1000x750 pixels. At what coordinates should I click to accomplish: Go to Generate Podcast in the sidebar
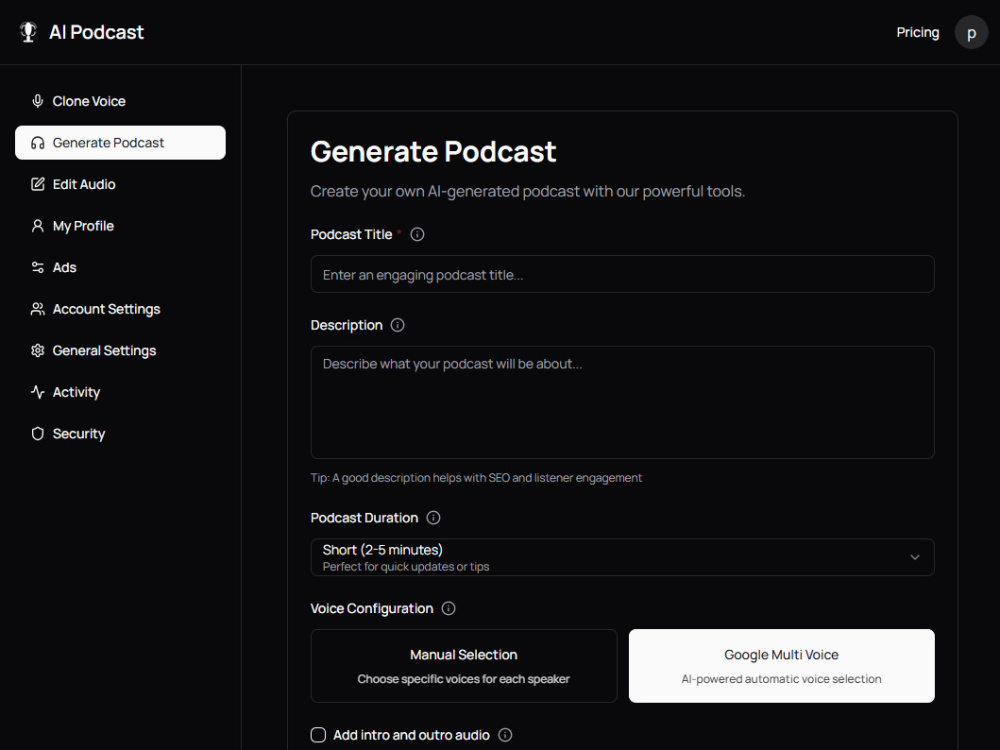tap(120, 143)
